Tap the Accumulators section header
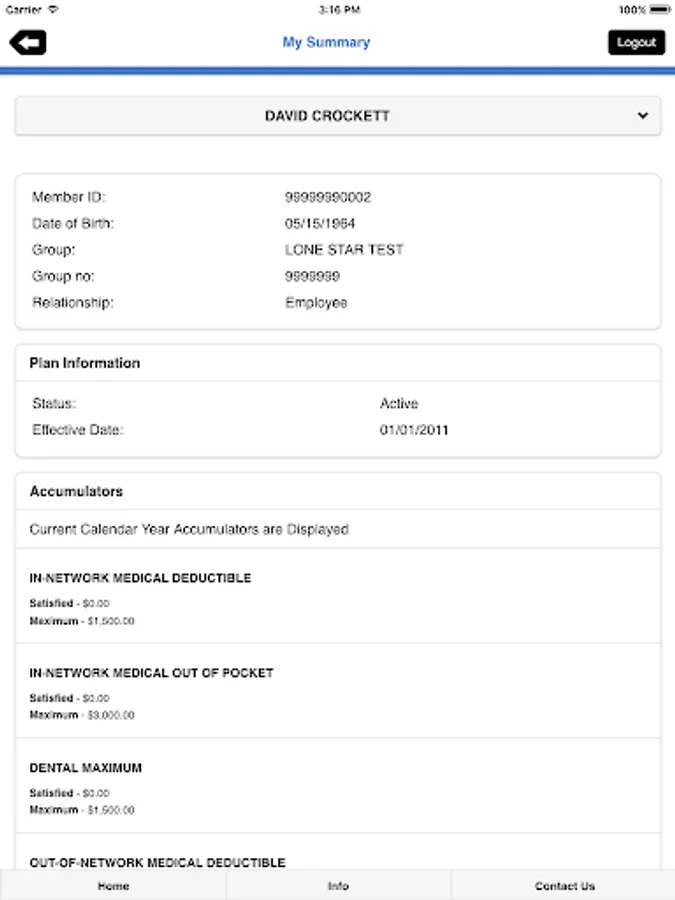The height and width of the screenshot is (900, 675). point(76,492)
